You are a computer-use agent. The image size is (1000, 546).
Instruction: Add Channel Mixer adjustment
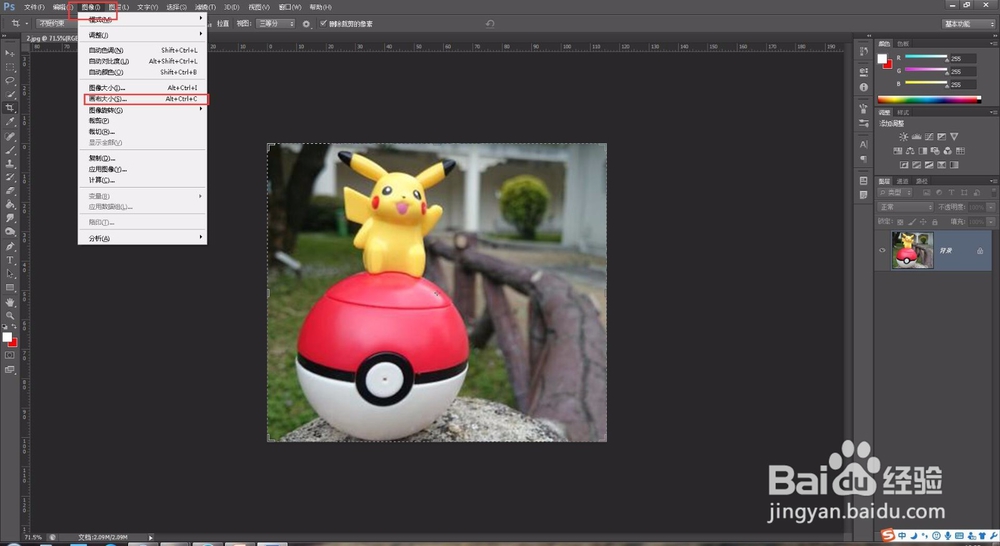point(948,151)
